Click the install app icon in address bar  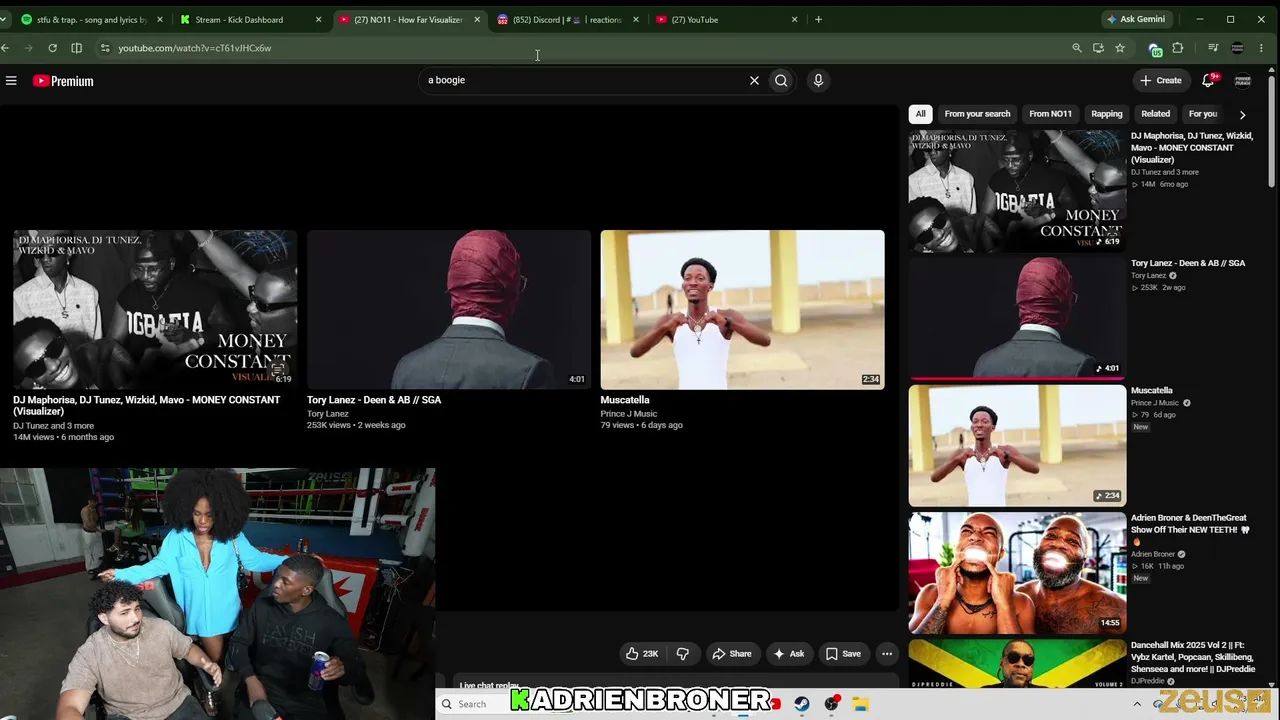coord(1098,48)
